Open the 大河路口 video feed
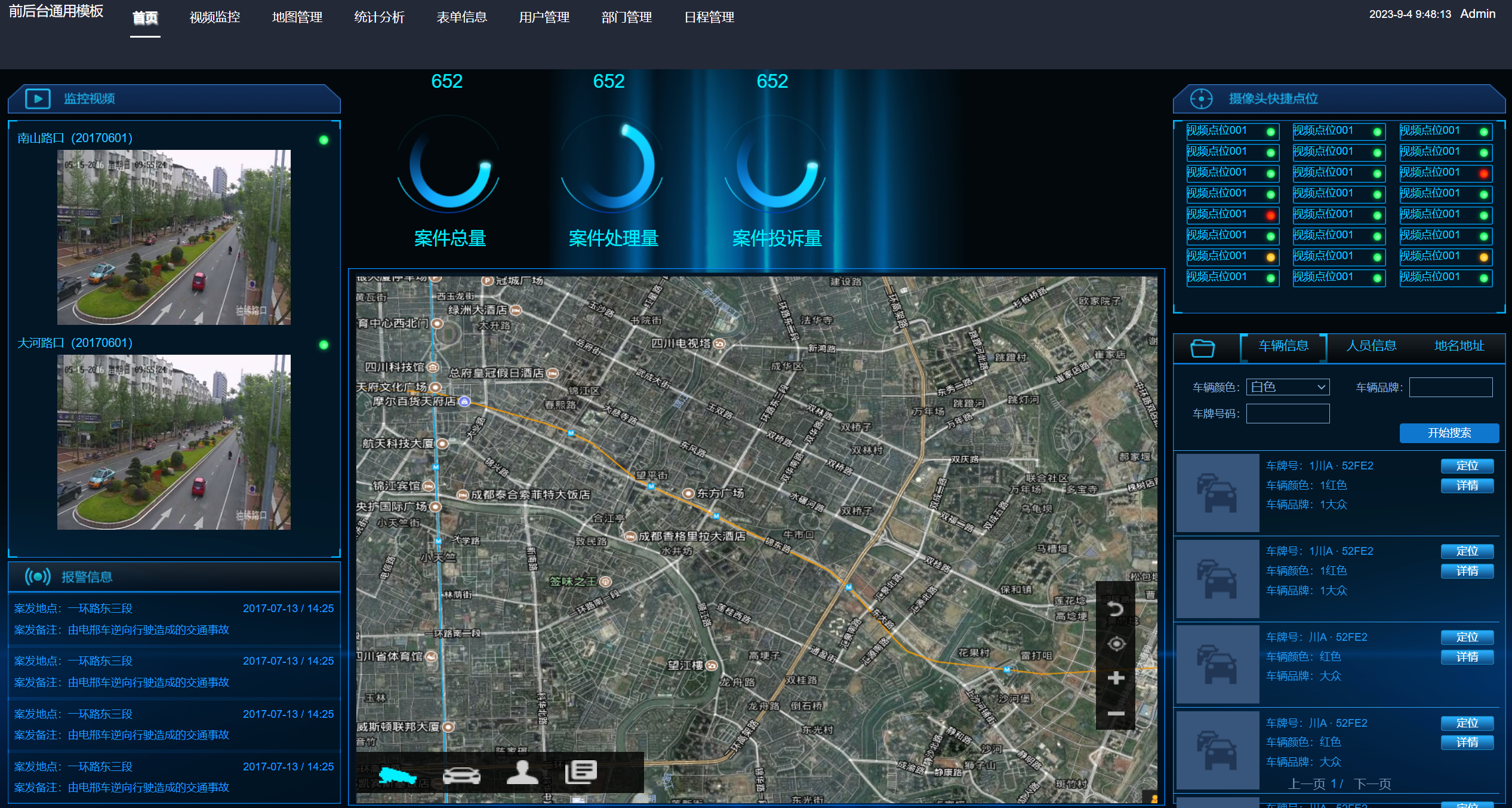1512x808 pixels. (x=174, y=442)
